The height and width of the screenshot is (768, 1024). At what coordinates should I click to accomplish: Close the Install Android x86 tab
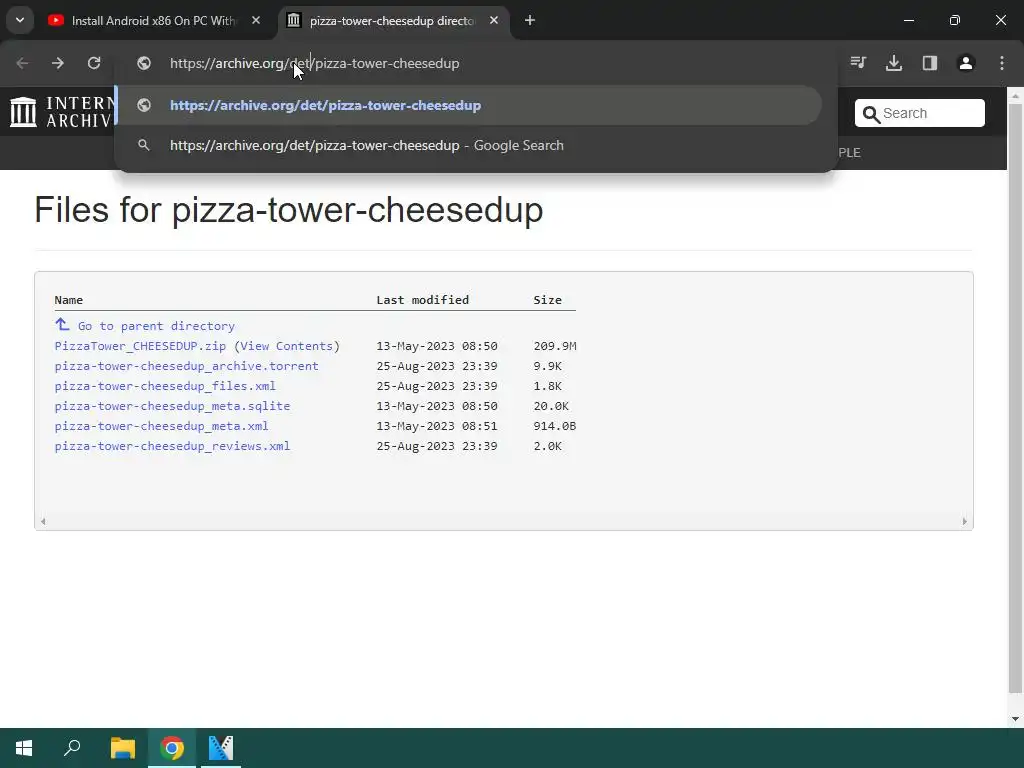(x=256, y=20)
